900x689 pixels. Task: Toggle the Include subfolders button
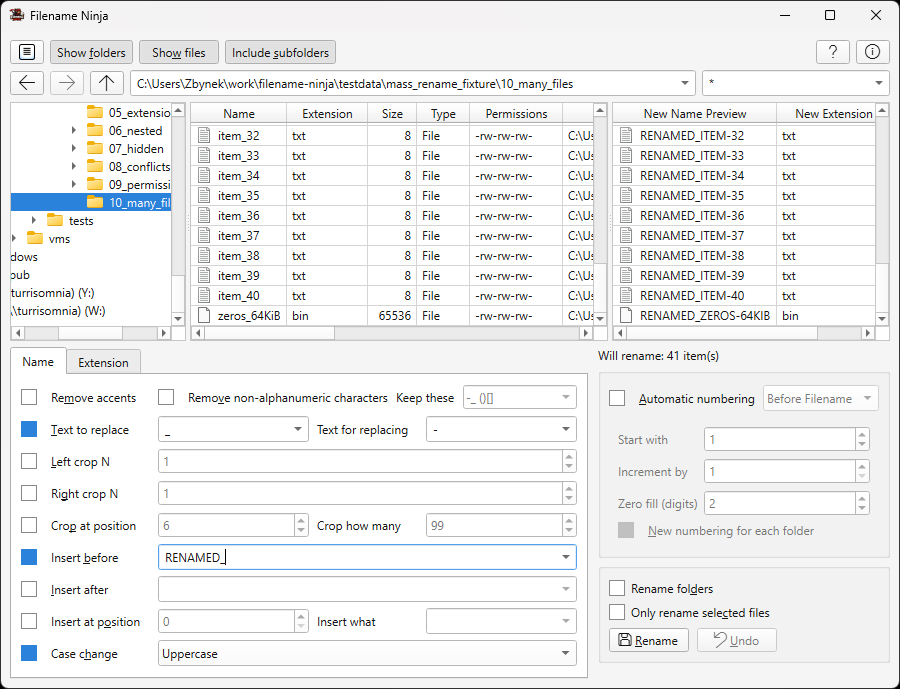280,52
